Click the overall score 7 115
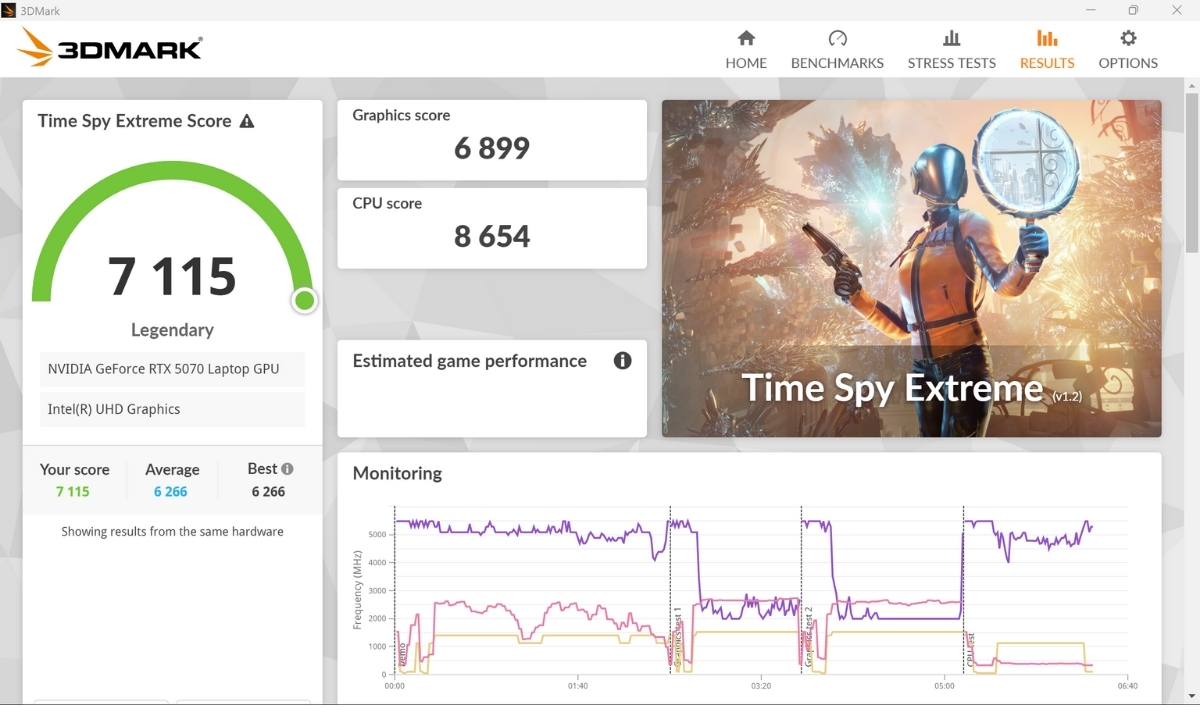Image resolution: width=1200 pixels, height=720 pixels. click(x=172, y=276)
